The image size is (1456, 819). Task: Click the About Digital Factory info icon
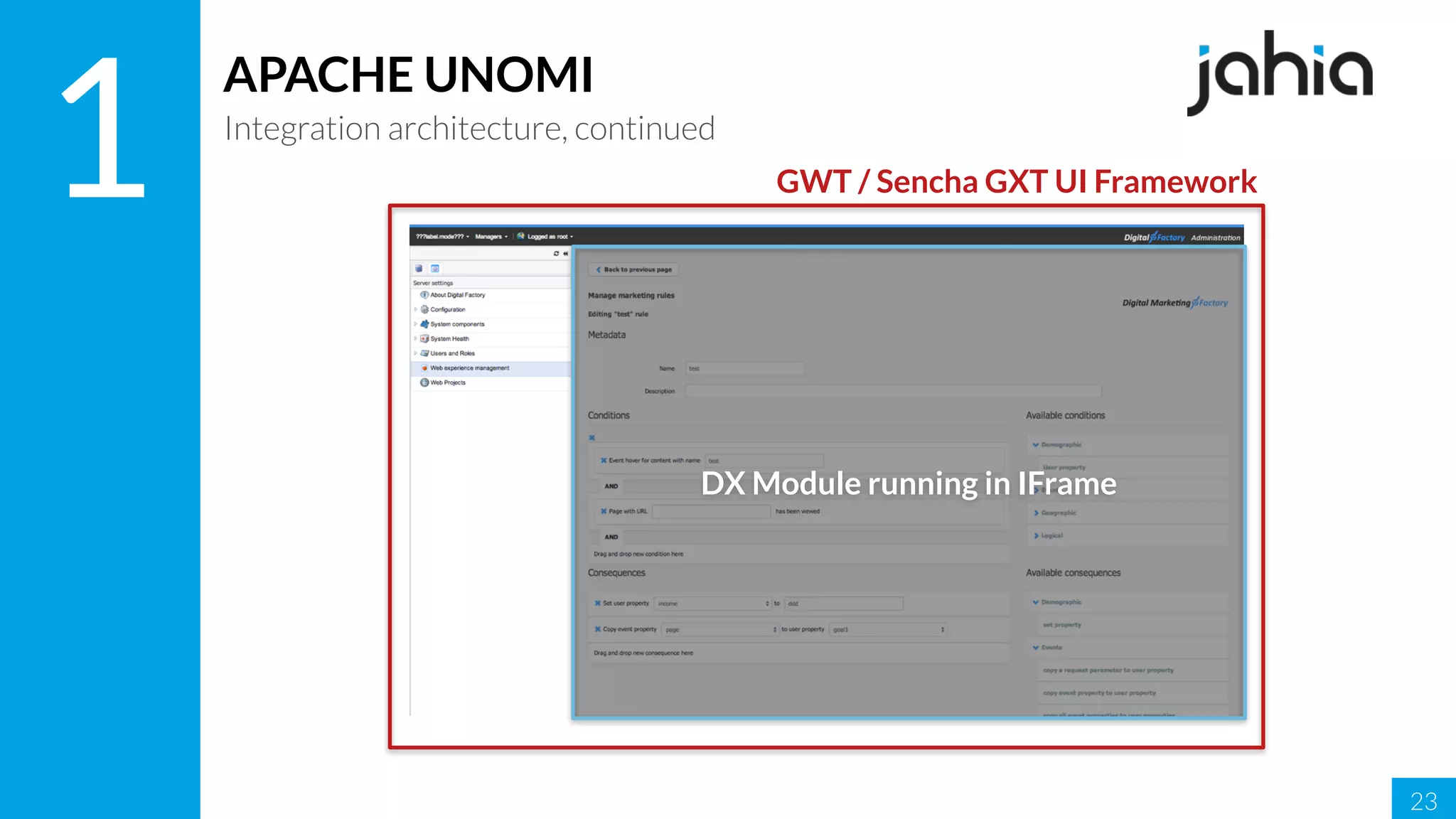pyautogui.click(x=424, y=295)
